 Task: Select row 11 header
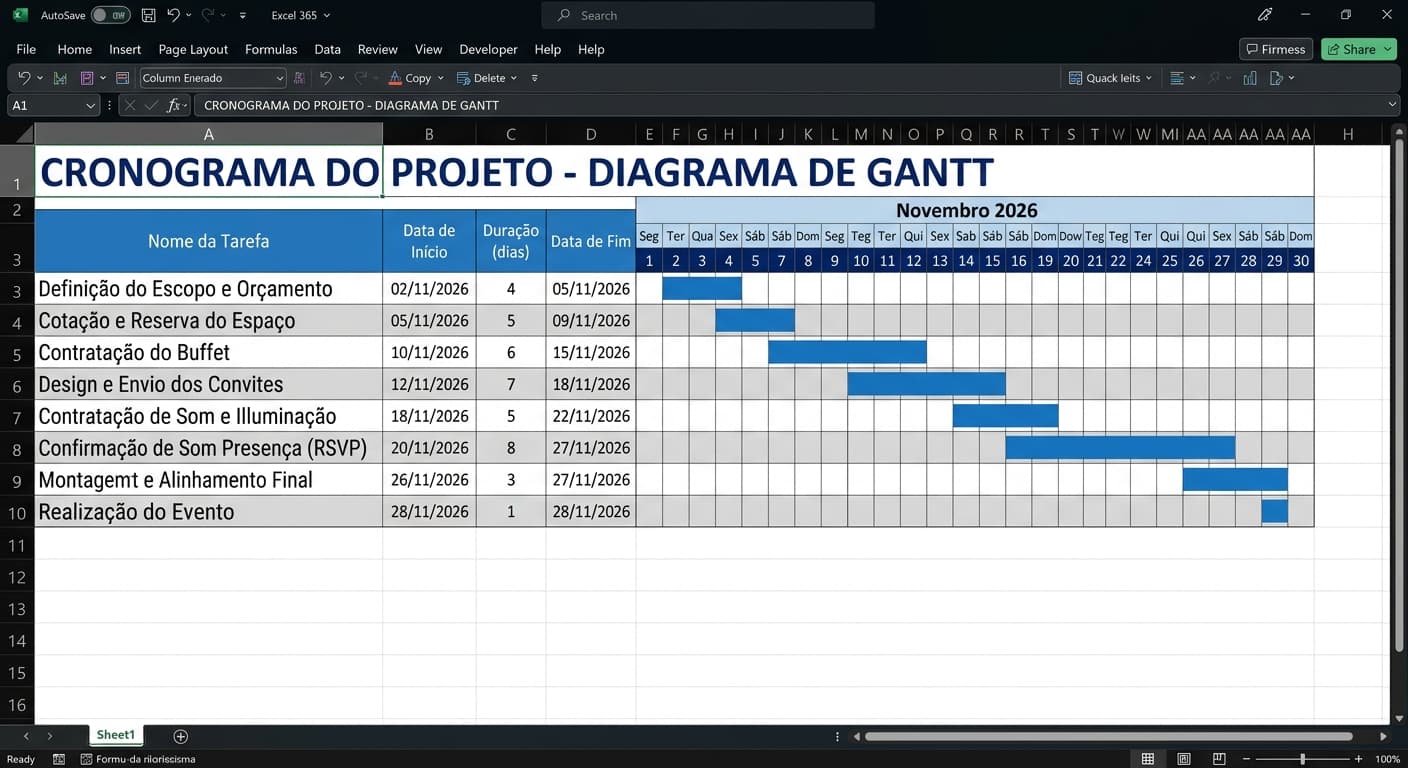[x=17, y=545]
